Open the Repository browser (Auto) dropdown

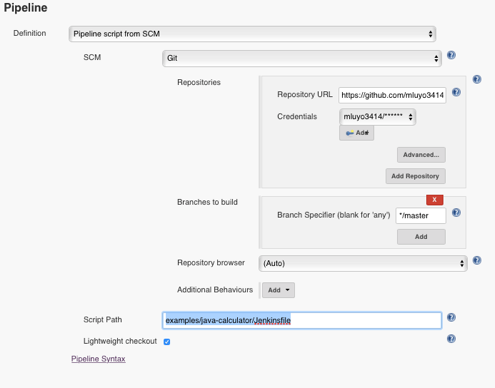[363, 263]
